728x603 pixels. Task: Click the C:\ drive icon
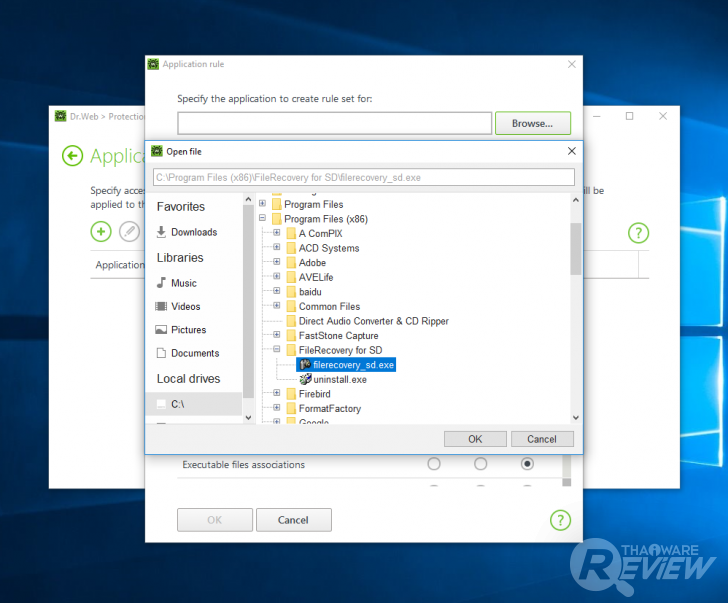(x=161, y=404)
